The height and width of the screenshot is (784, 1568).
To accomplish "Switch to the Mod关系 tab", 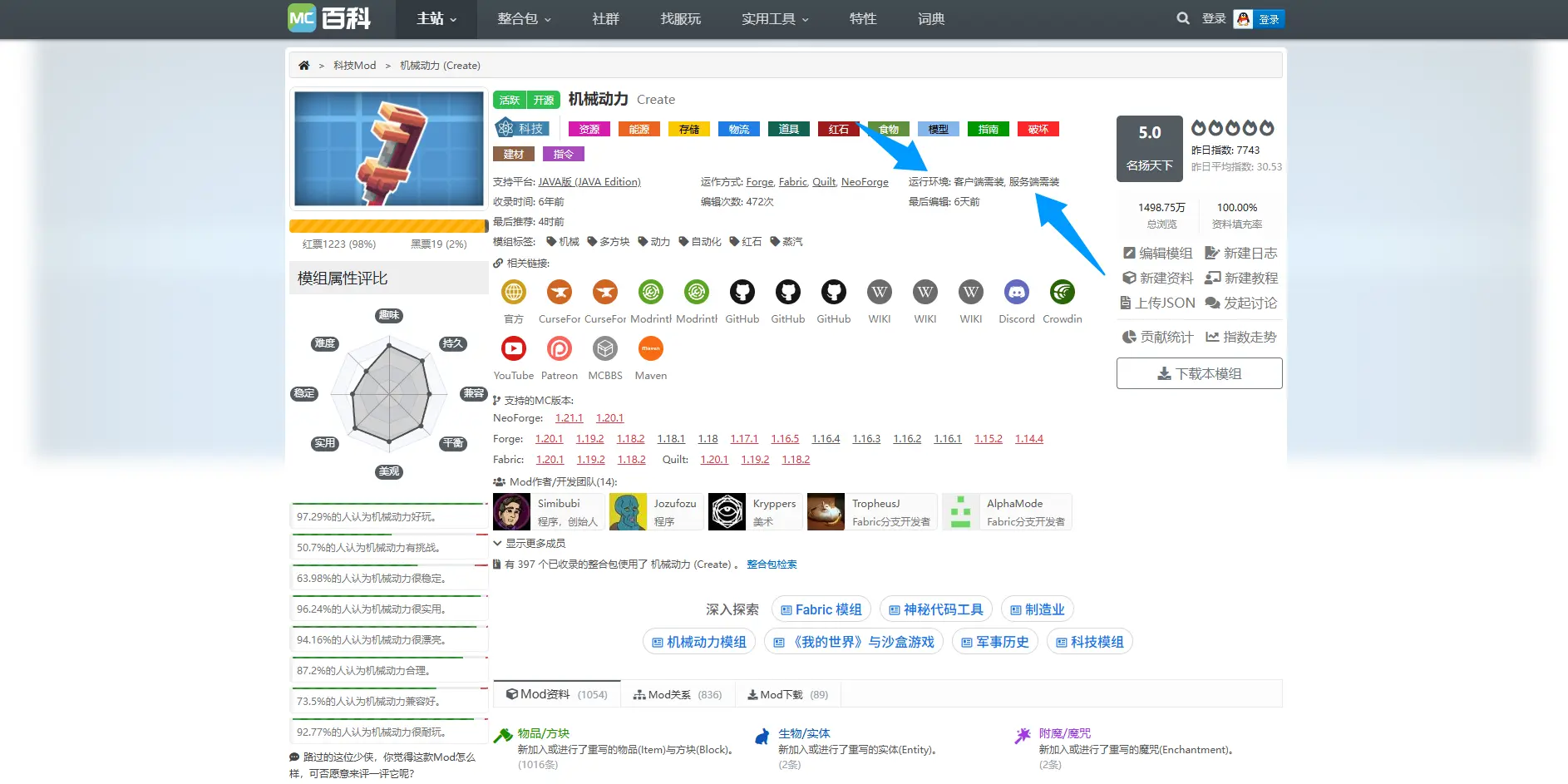I will pyautogui.click(x=678, y=694).
